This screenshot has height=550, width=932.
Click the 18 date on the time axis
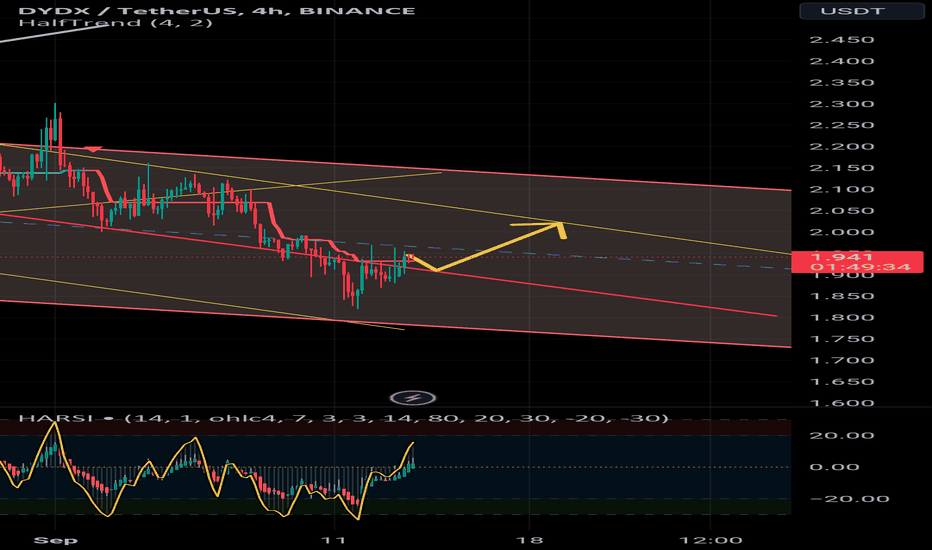tap(530, 540)
